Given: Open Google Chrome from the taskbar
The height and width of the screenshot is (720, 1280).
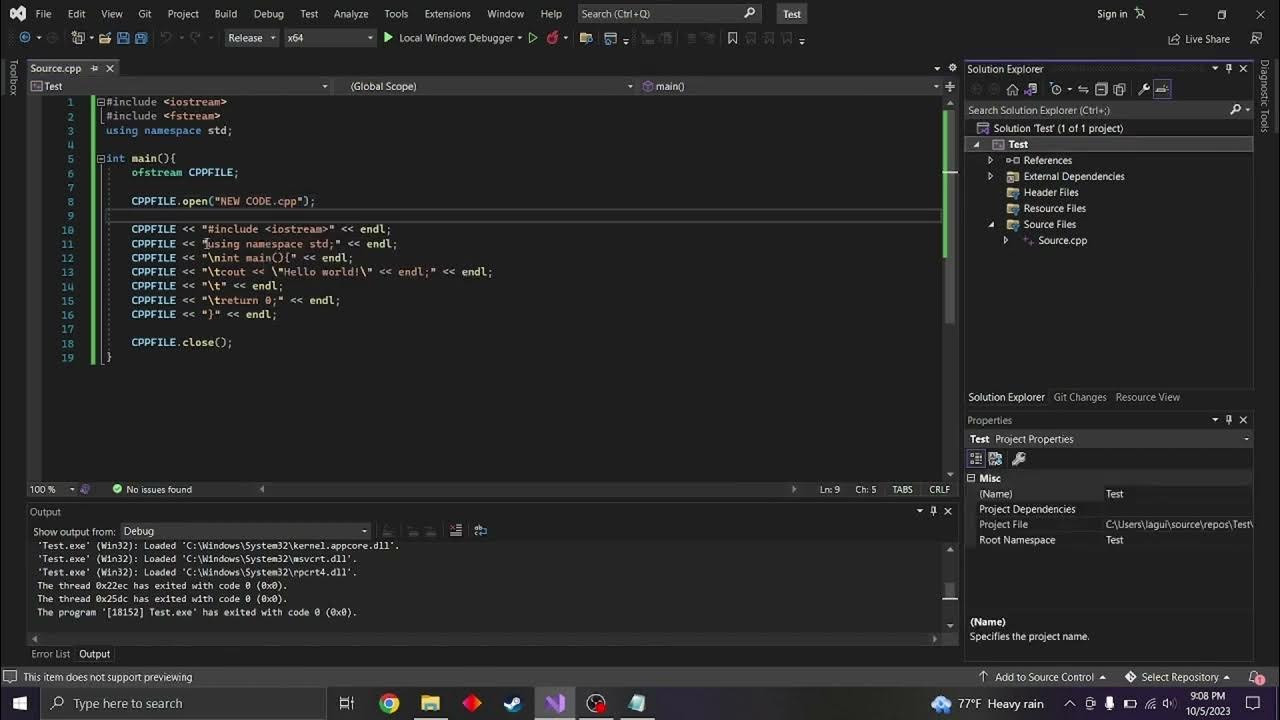Looking at the screenshot, I should click(389, 703).
